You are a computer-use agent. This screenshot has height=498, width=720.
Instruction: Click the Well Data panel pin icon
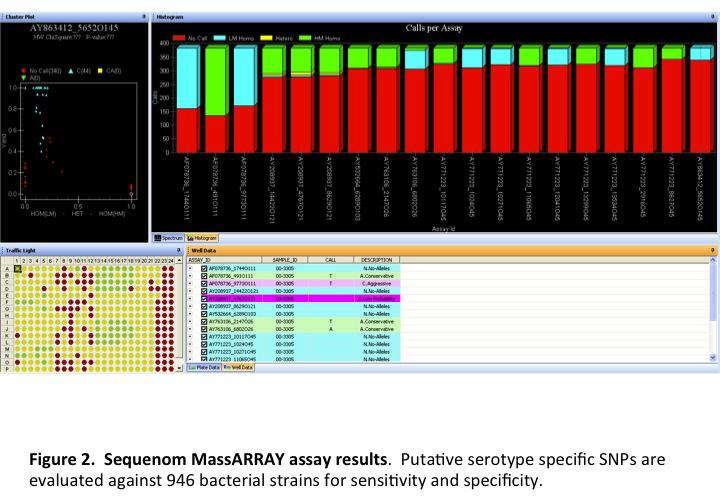[x=712, y=249]
